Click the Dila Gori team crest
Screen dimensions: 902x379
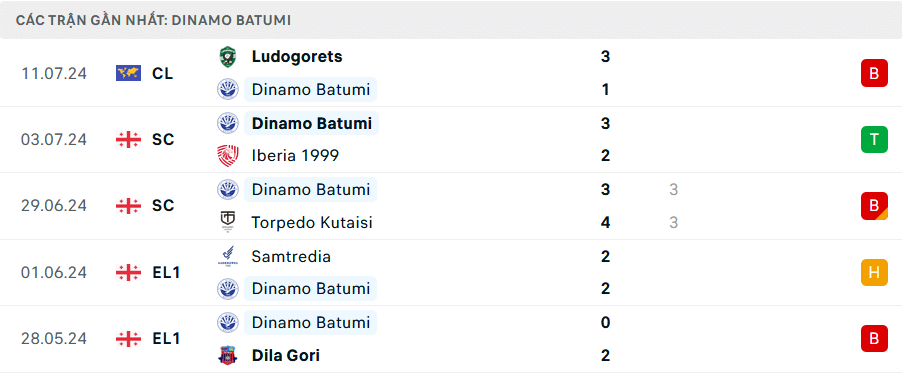228,355
